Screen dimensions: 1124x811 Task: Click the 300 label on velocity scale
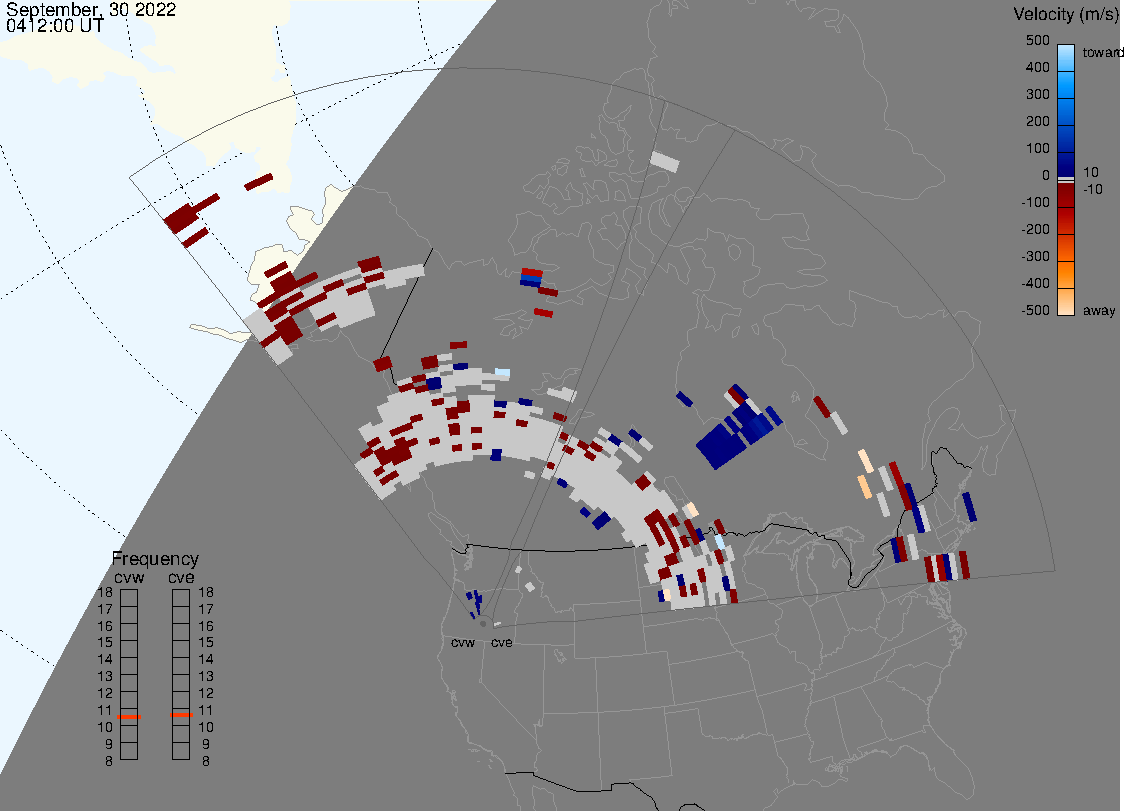click(1037, 95)
